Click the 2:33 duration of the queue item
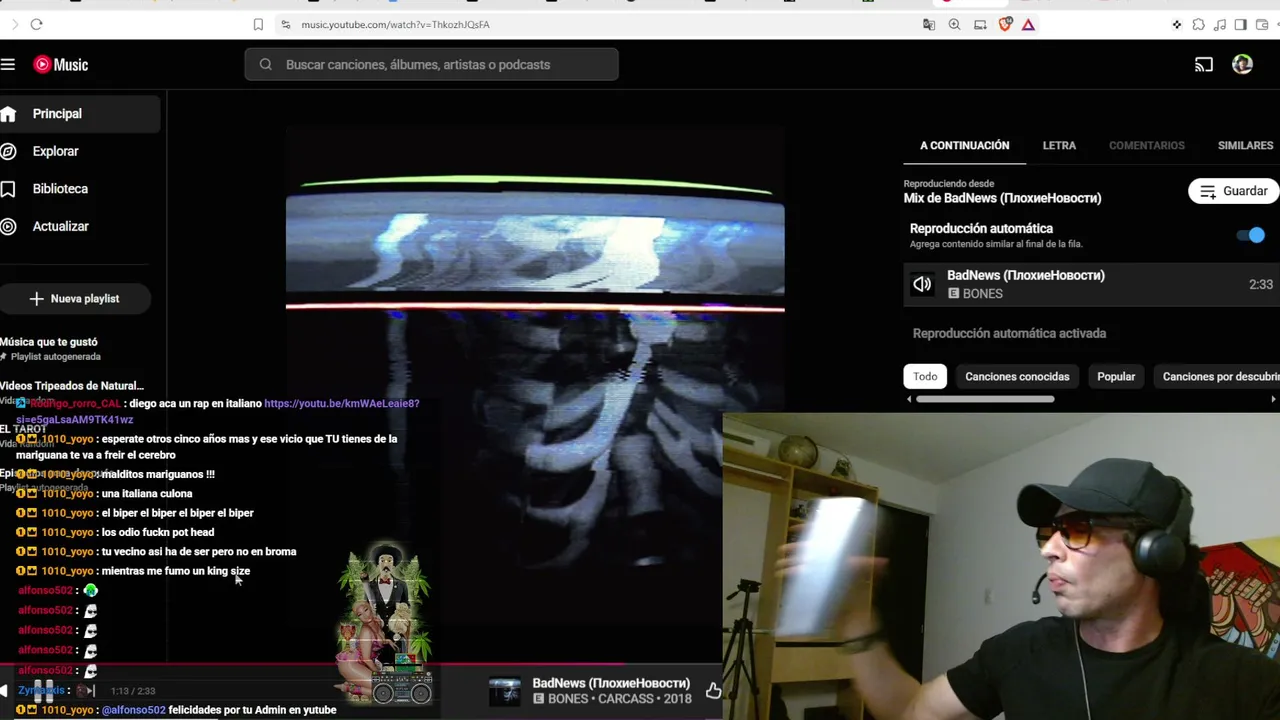 tap(1261, 285)
